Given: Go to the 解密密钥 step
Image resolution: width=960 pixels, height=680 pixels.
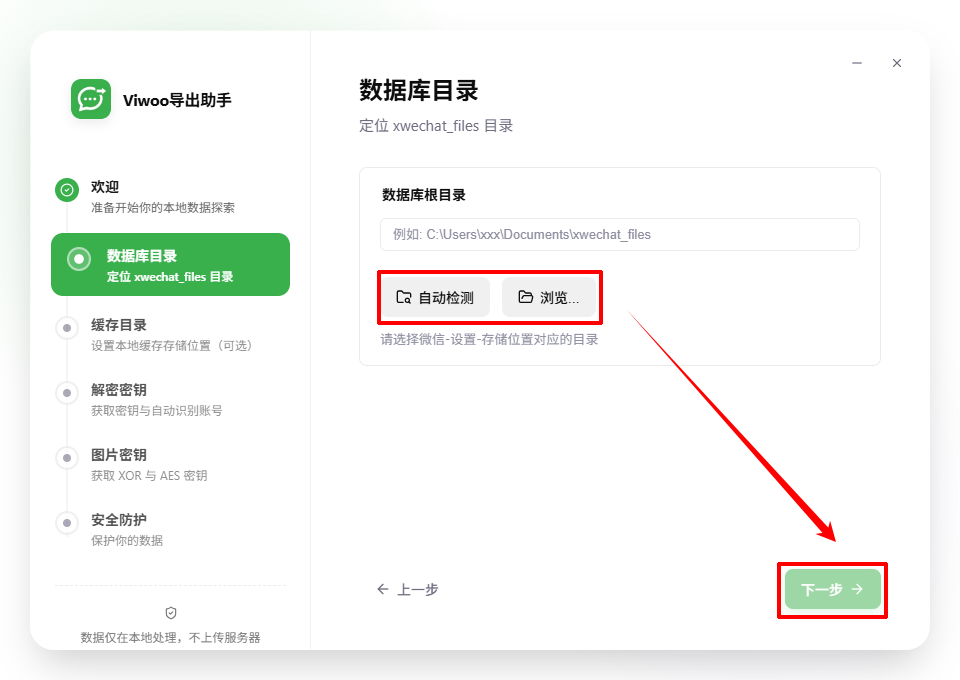Looking at the screenshot, I should pyautogui.click(x=119, y=390).
